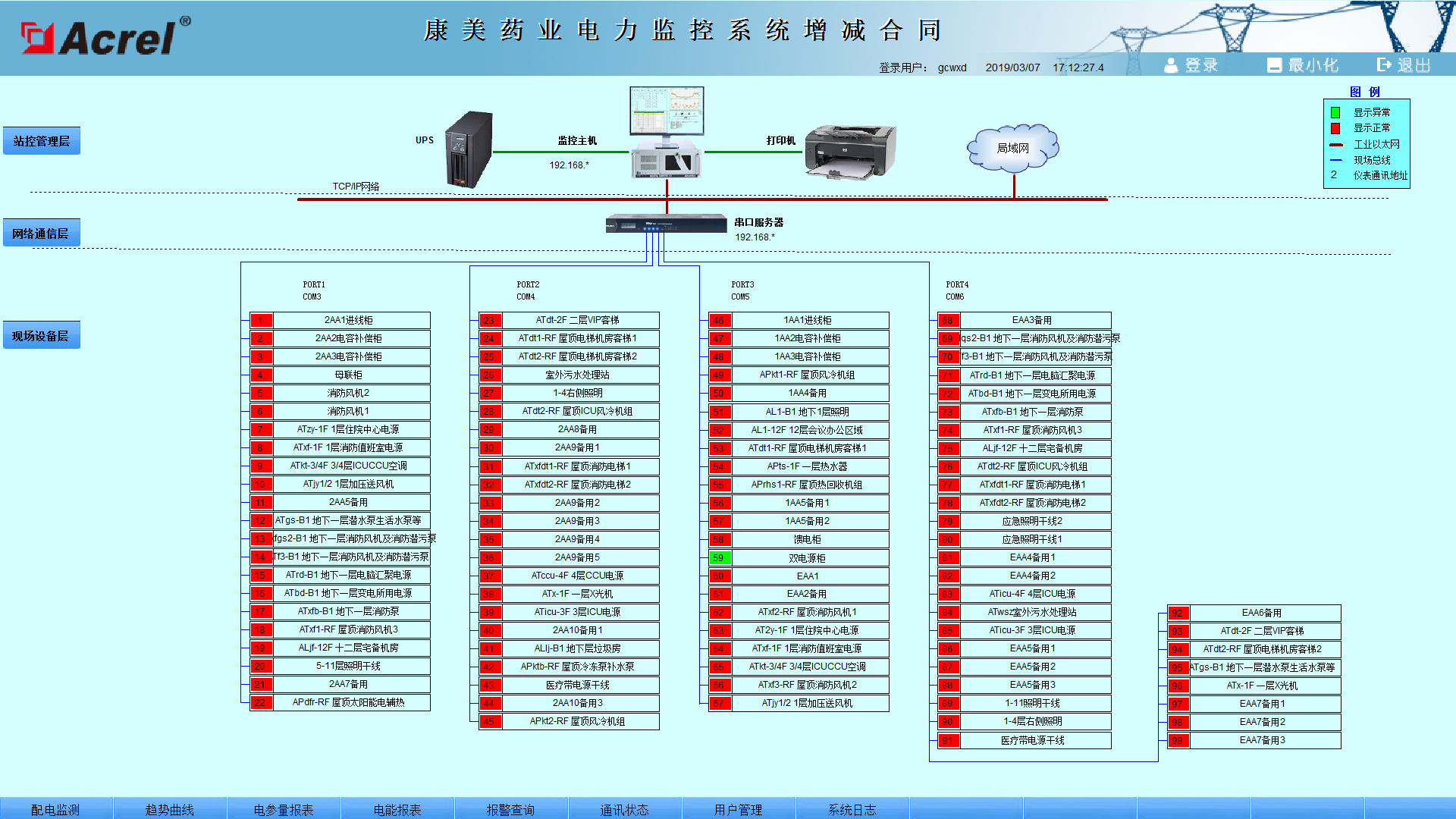Open the communication status tab

pyautogui.click(x=625, y=809)
